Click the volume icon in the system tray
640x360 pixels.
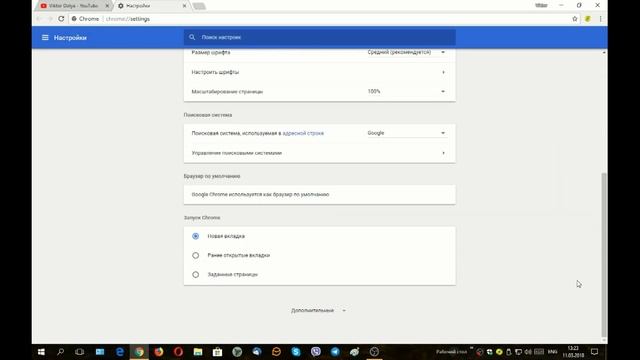(528, 352)
